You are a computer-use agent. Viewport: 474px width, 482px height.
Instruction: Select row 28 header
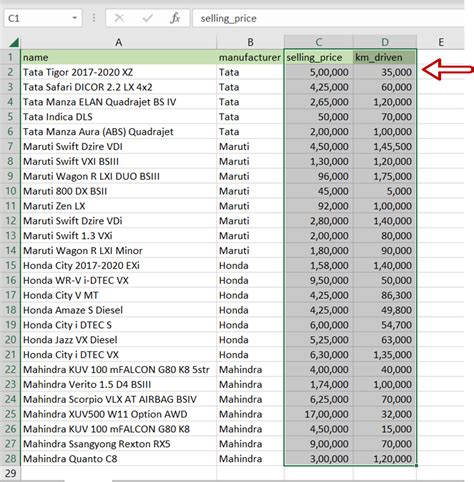(x=10, y=459)
